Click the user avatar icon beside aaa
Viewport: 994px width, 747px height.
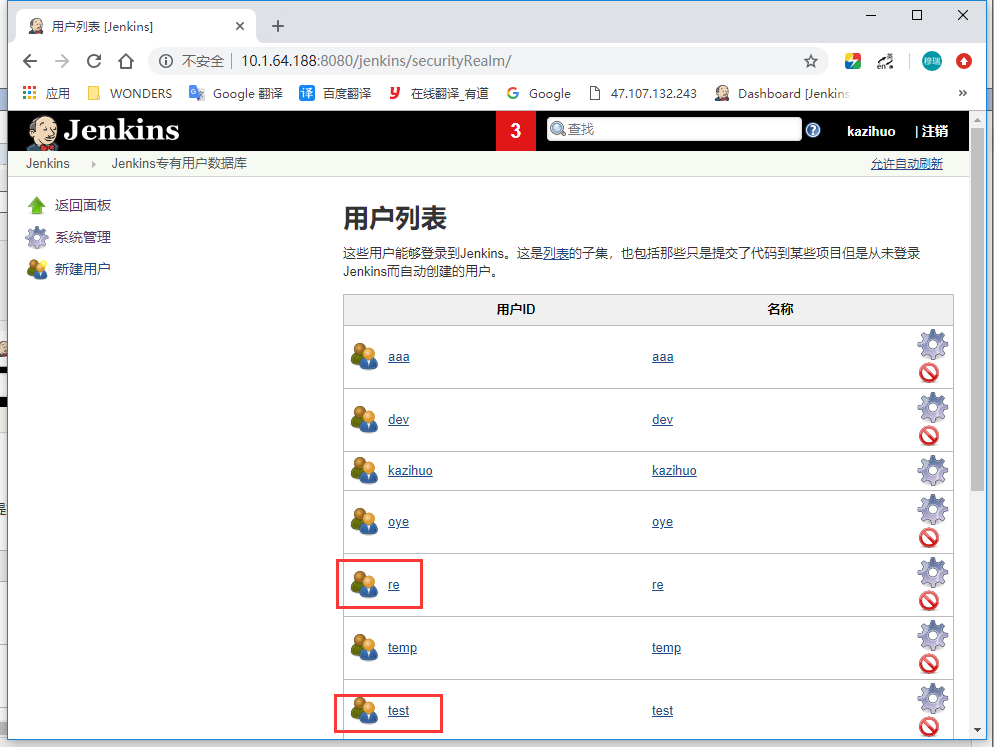(365, 356)
